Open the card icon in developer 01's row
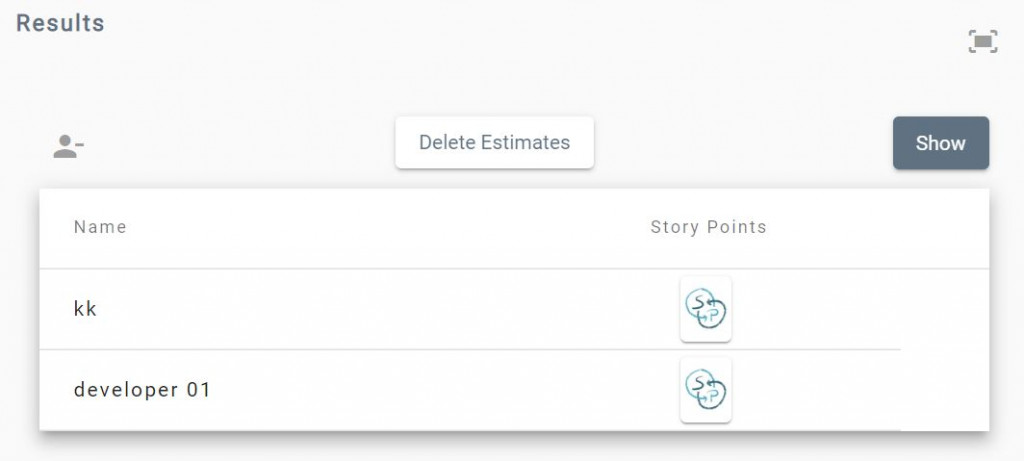1024x461 pixels. (706, 389)
